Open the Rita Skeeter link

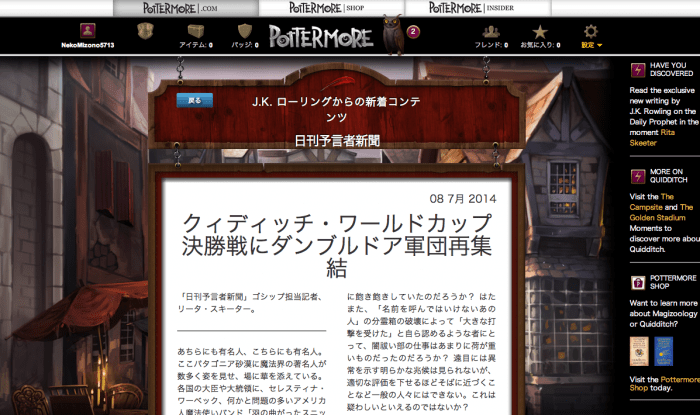pyautogui.click(x=652, y=137)
